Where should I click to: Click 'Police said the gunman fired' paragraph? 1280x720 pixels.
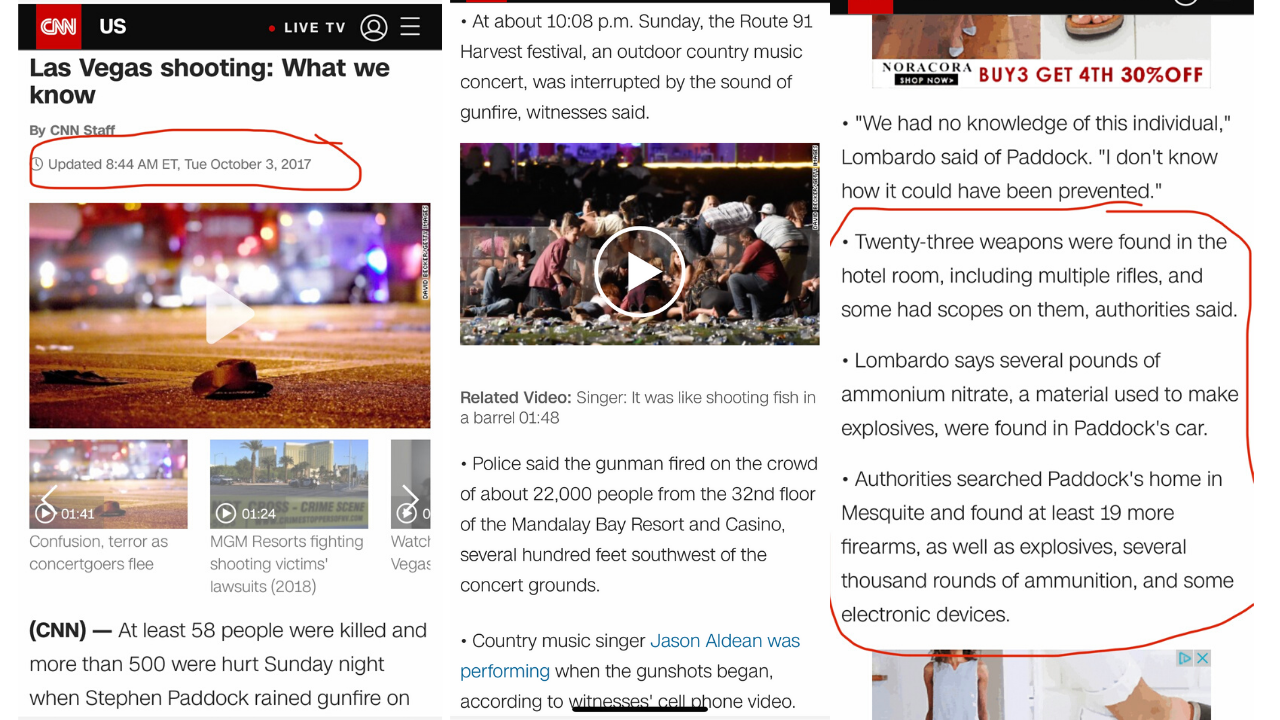pos(639,524)
